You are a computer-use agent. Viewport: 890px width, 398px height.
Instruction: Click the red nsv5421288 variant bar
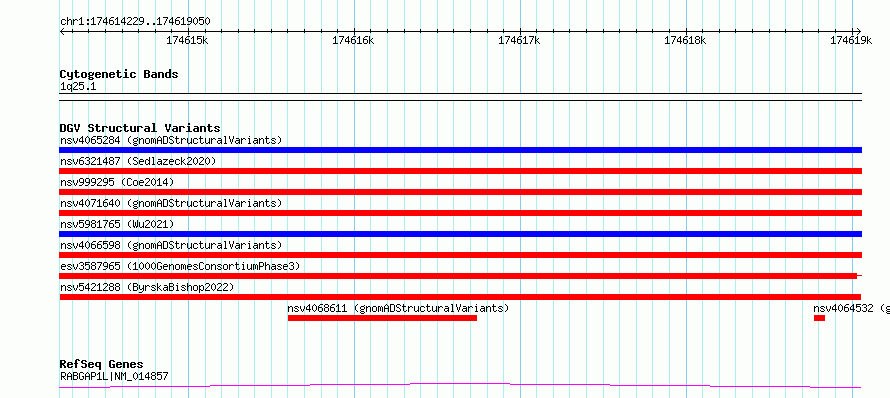[460, 297]
